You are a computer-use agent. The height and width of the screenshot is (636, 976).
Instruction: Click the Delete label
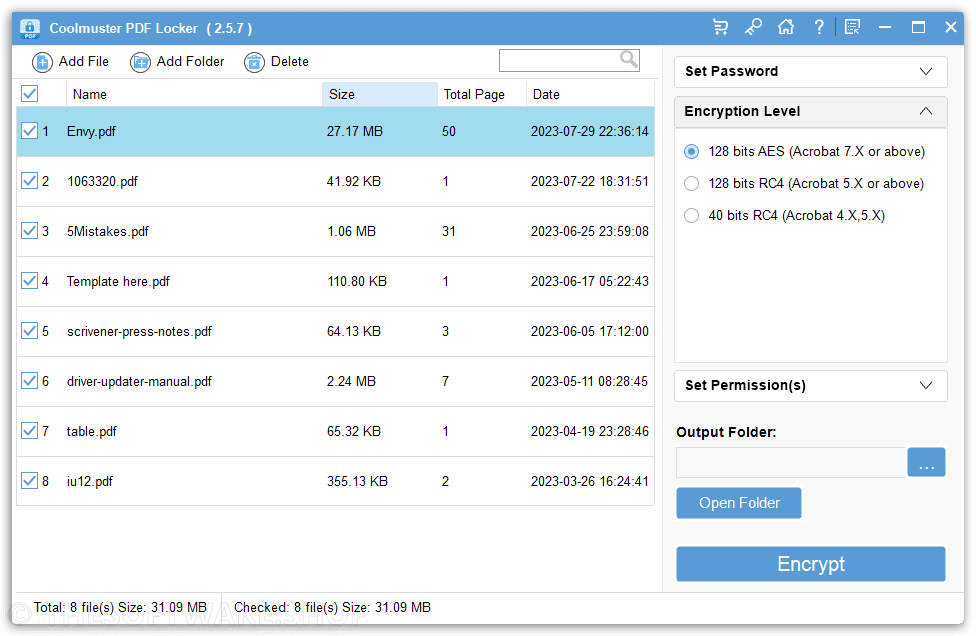pos(289,62)
